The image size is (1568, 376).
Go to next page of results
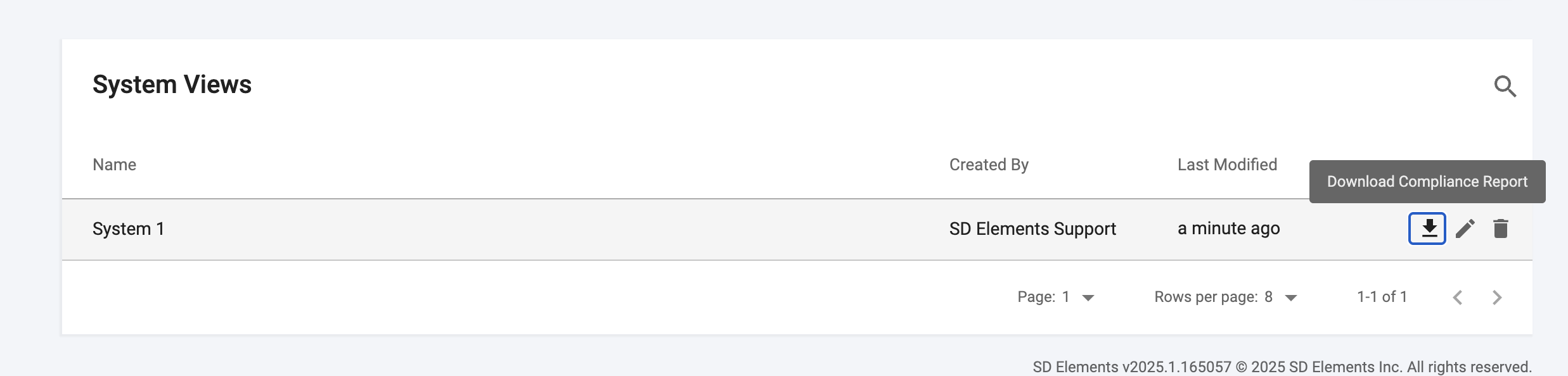coord(1497,298)
